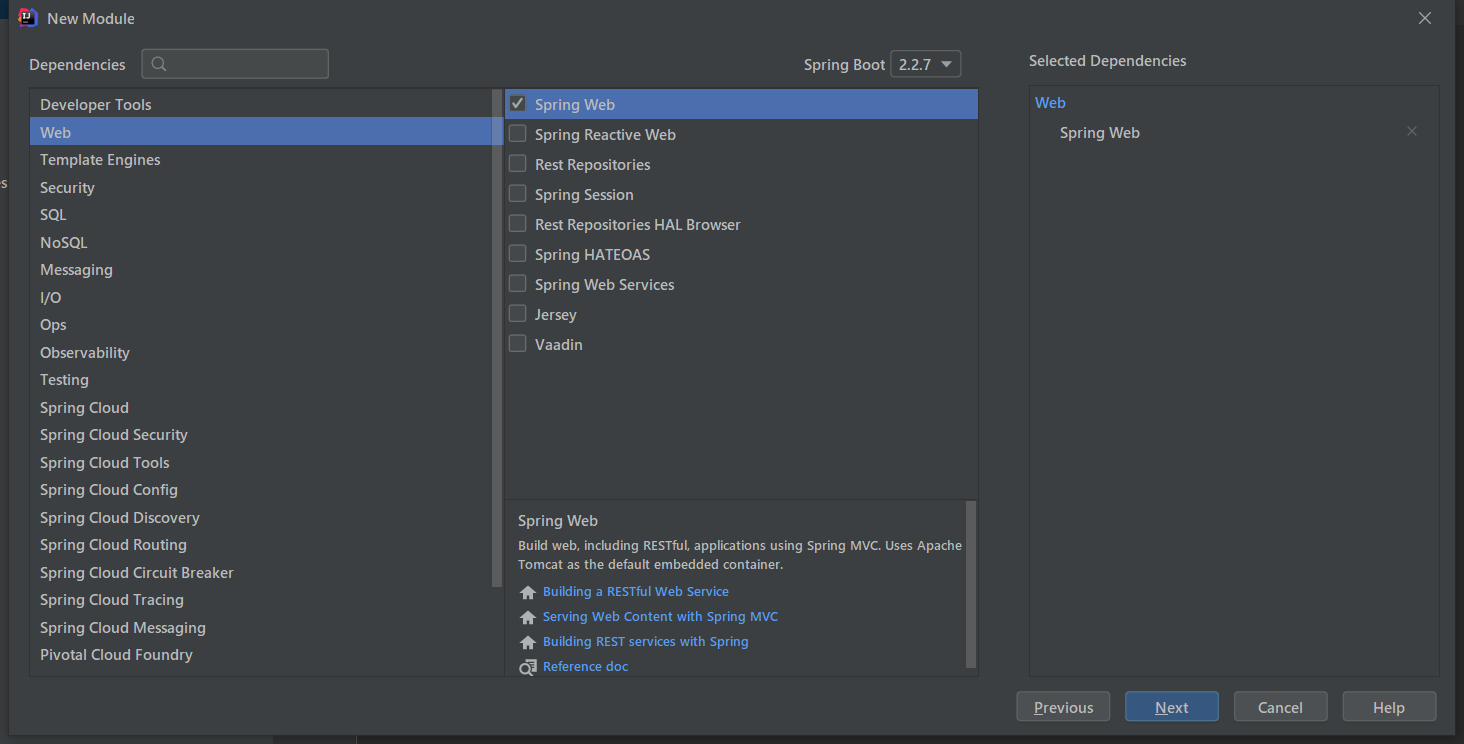Image resolution: width=1464 pixels, height=744 pixels.
Task: Enable Rest Repositories HAL Browser
Action: [x=518, y=224]
